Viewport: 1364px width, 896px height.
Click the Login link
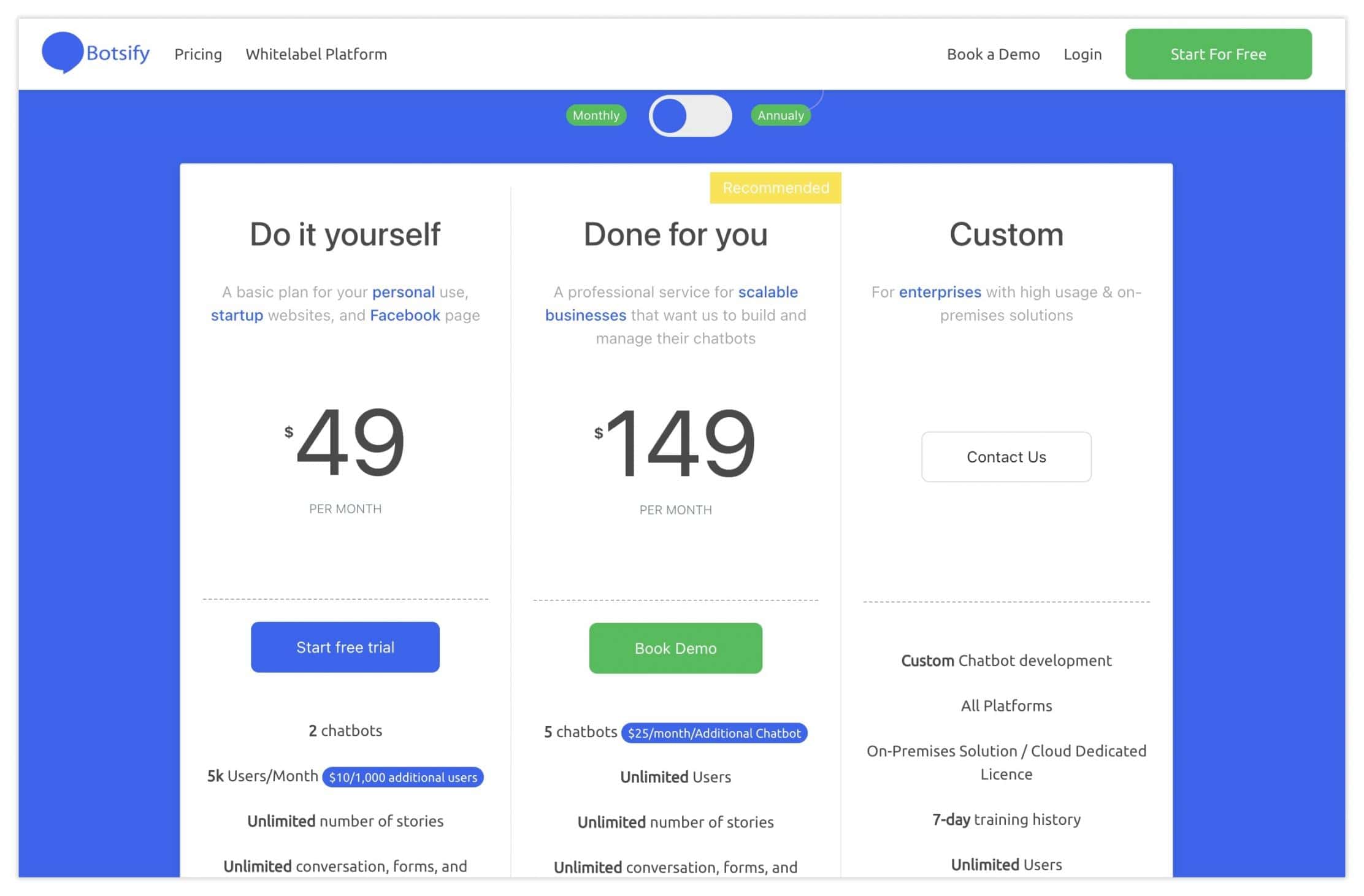[x=1082, y=55]
